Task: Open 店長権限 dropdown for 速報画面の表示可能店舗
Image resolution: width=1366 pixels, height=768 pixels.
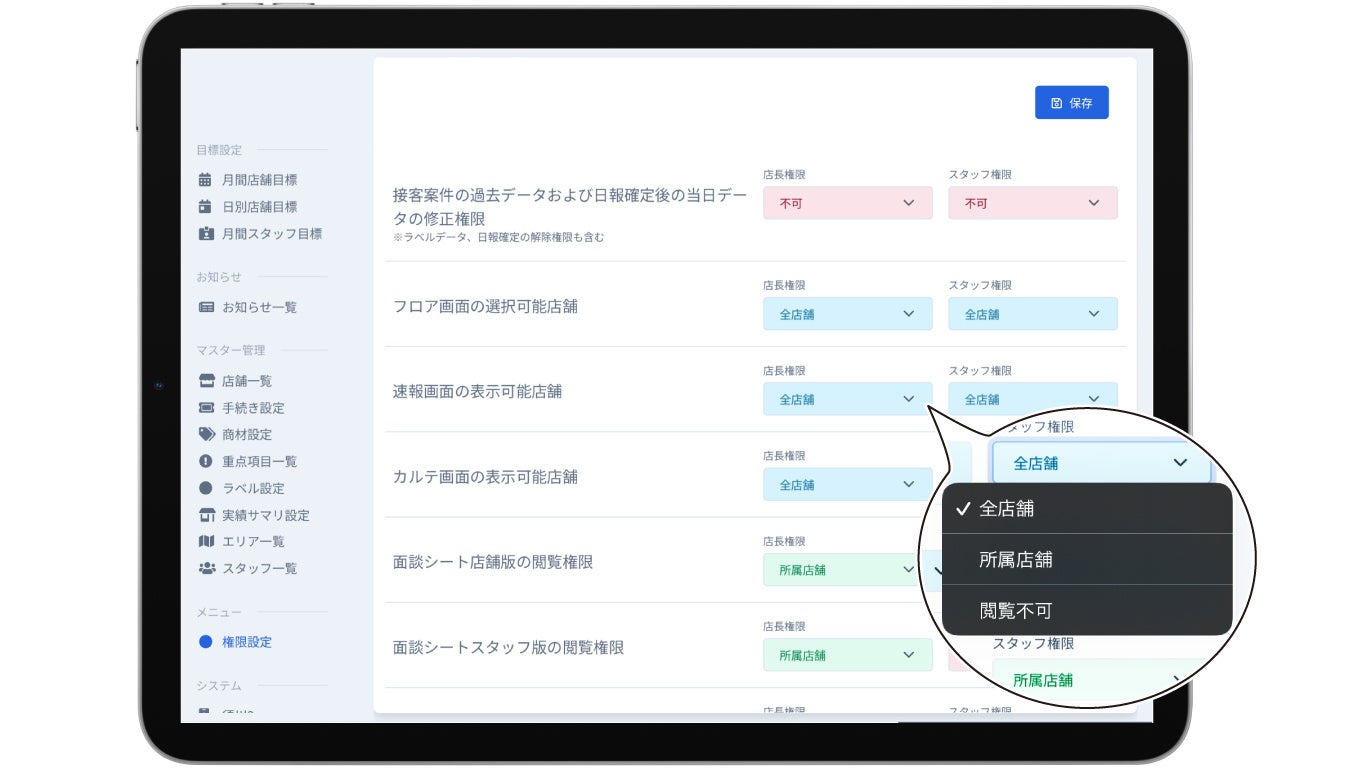Action: click(x=848, y=399)
